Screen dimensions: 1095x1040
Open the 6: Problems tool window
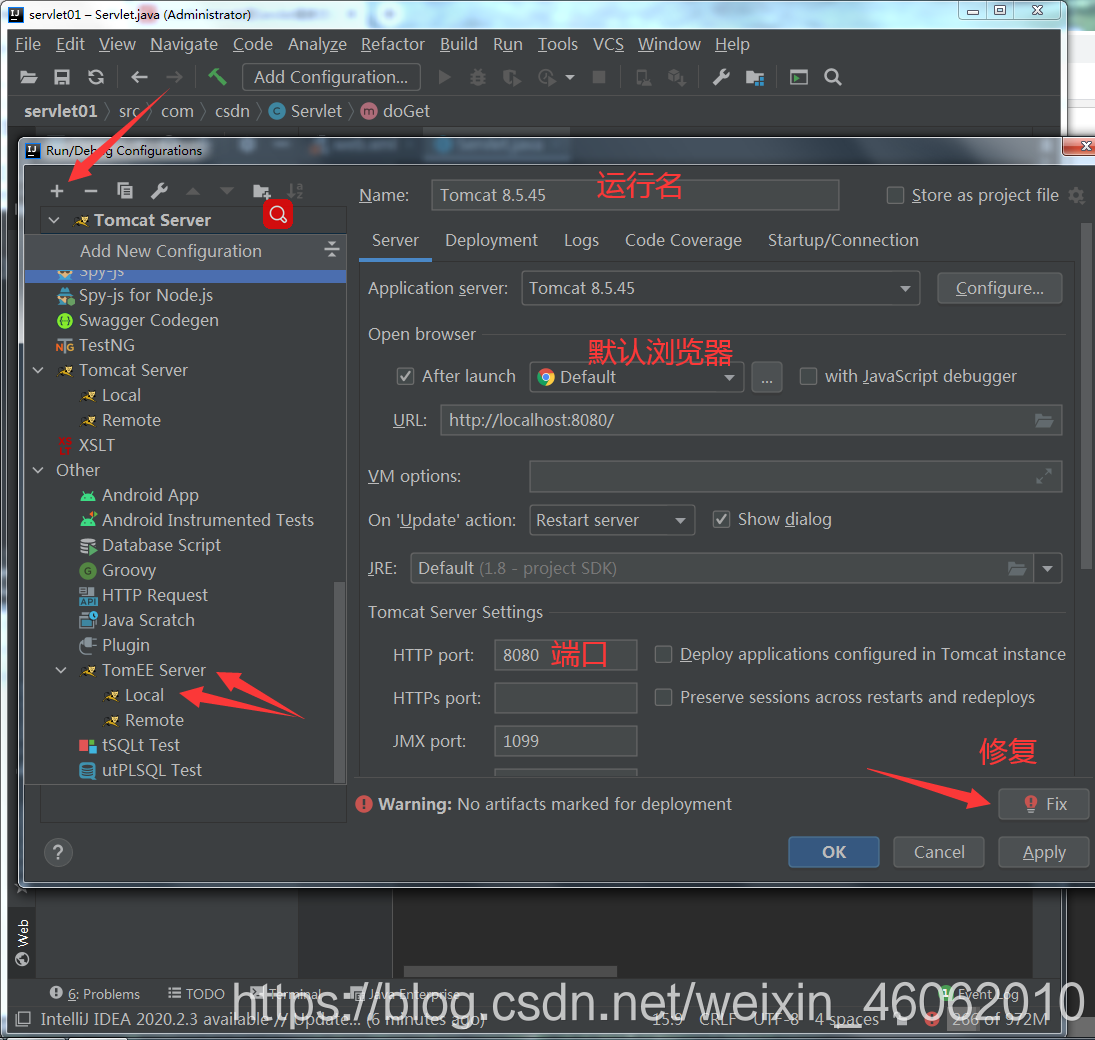(x=95, y=993)
